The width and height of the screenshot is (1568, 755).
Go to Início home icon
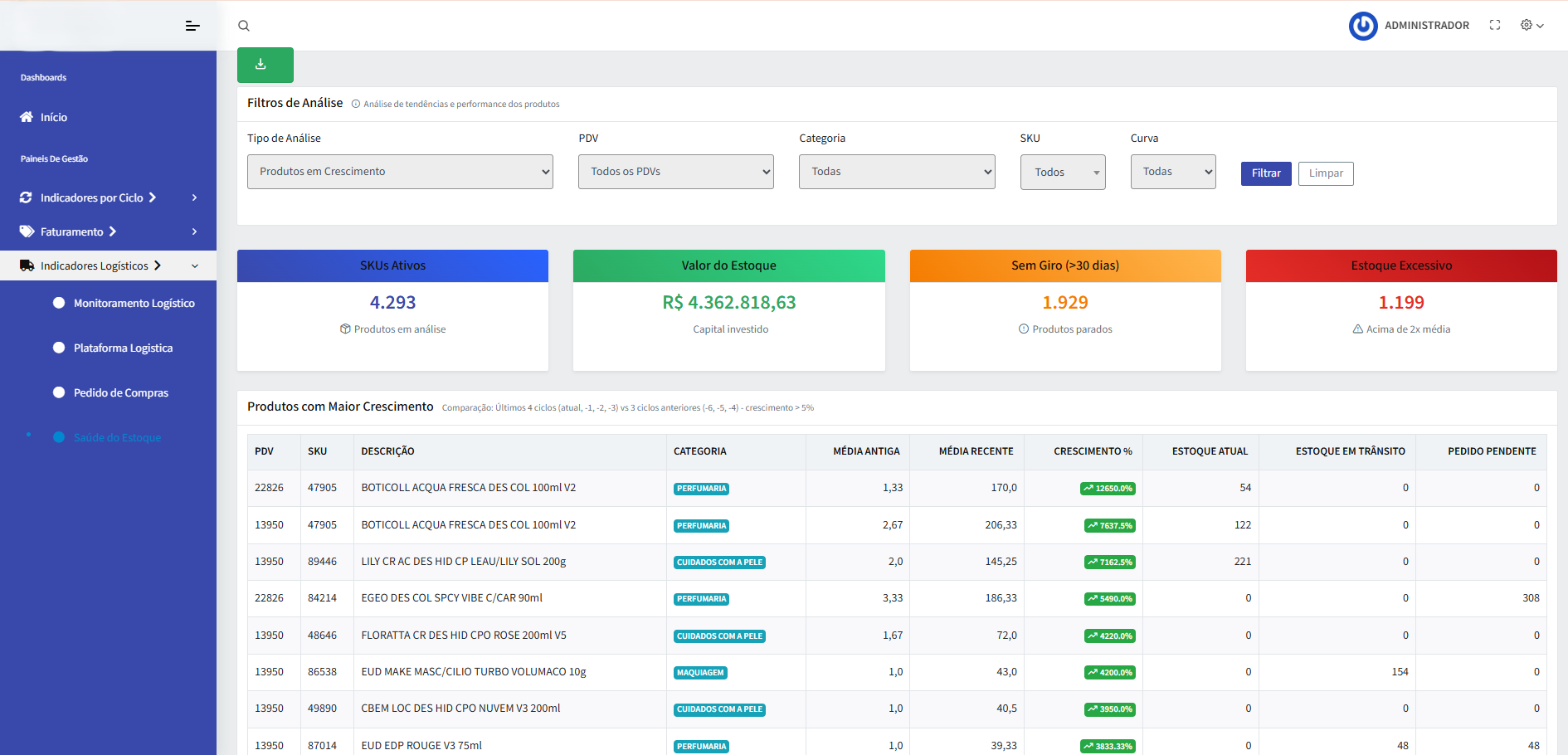[x=27, y=117]
